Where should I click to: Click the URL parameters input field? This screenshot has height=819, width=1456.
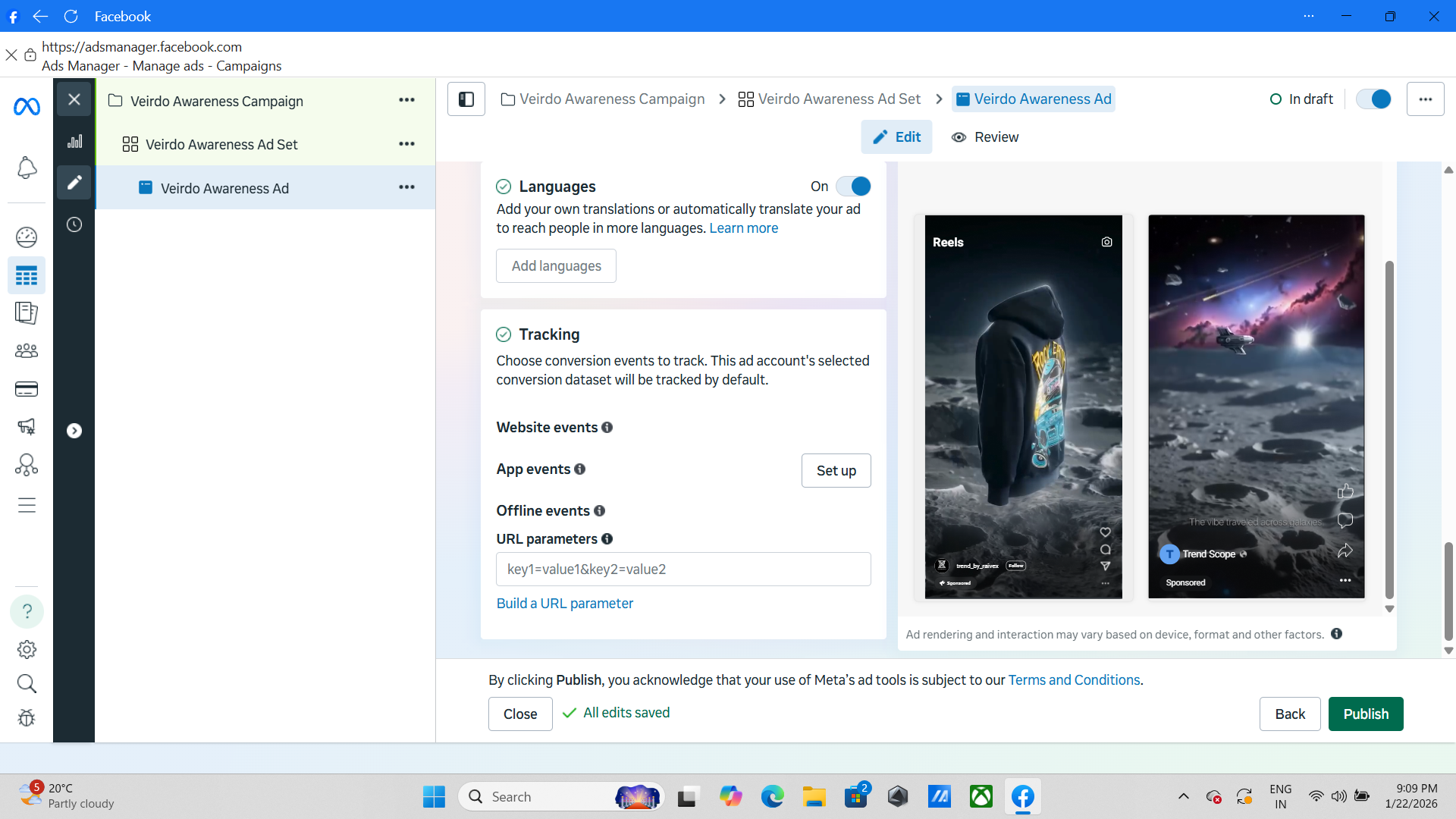coord(683,570)
